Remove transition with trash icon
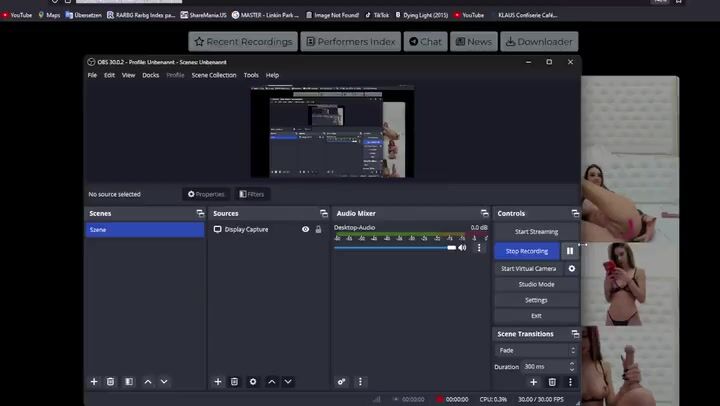Image resolution: width=720 pixels, height=406 pixels. pyautogui.click(x=552, y=382)
